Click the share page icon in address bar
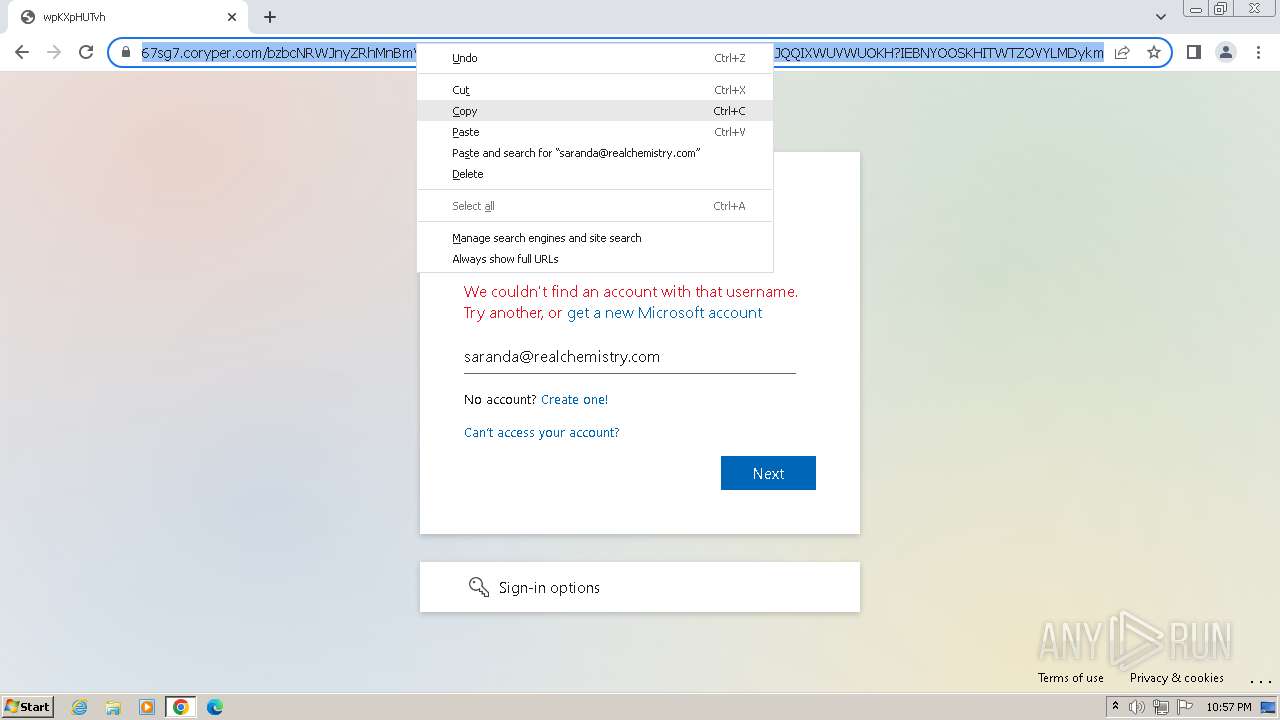 [1122, 52]
